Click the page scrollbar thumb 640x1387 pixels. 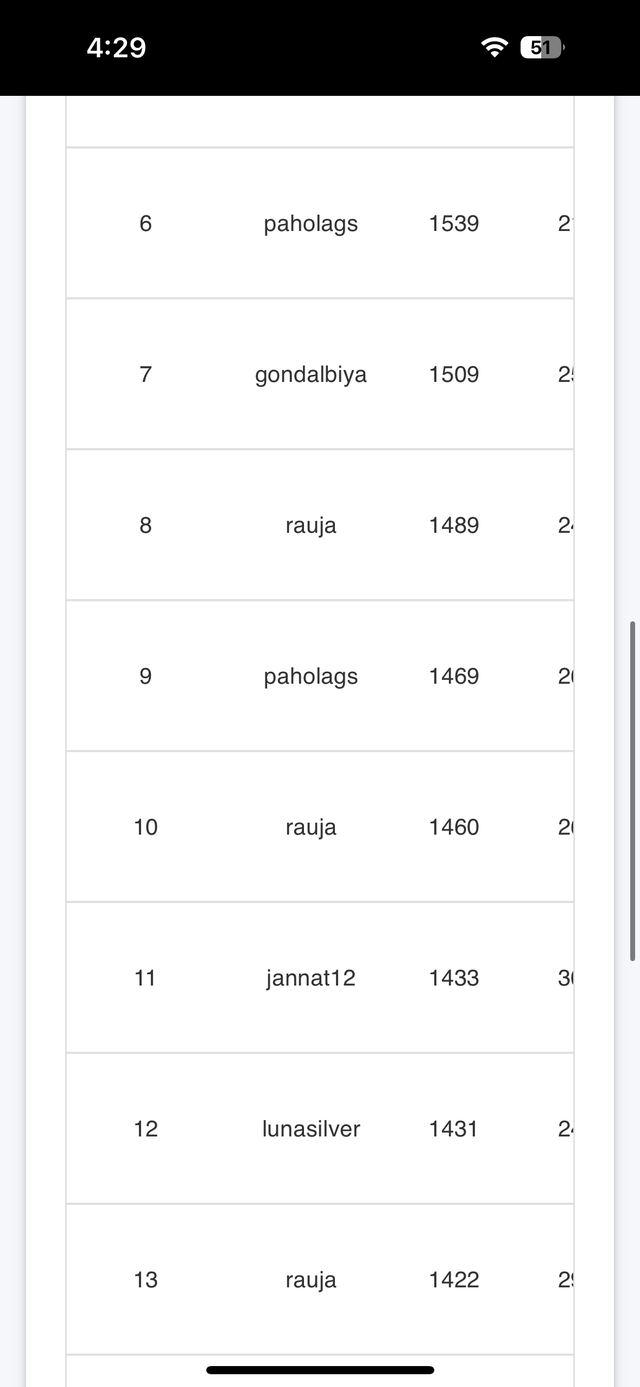[632, 790]
